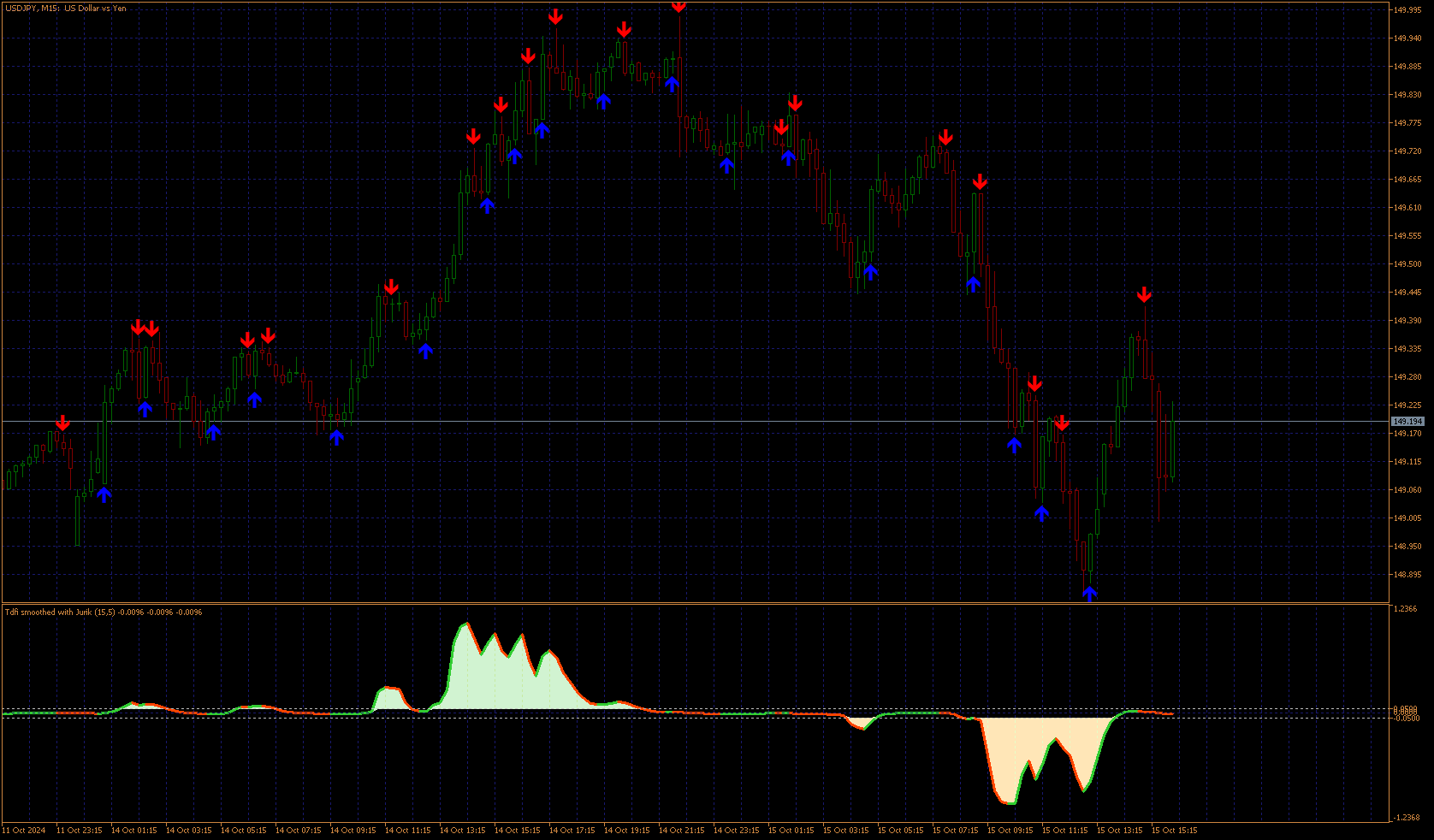1434x840 pixels.
Task: Select the blue buy arrow near 15 Oct 03:15
Action: (x=870, y=272)
